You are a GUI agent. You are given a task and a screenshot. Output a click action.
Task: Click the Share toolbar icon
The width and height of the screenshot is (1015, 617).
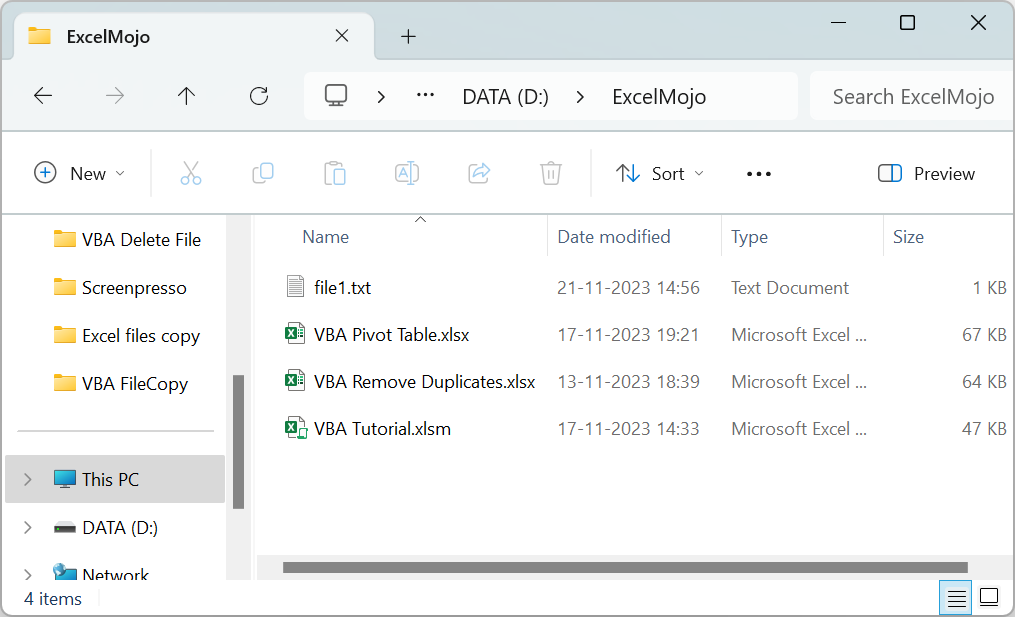click(479, 174)
